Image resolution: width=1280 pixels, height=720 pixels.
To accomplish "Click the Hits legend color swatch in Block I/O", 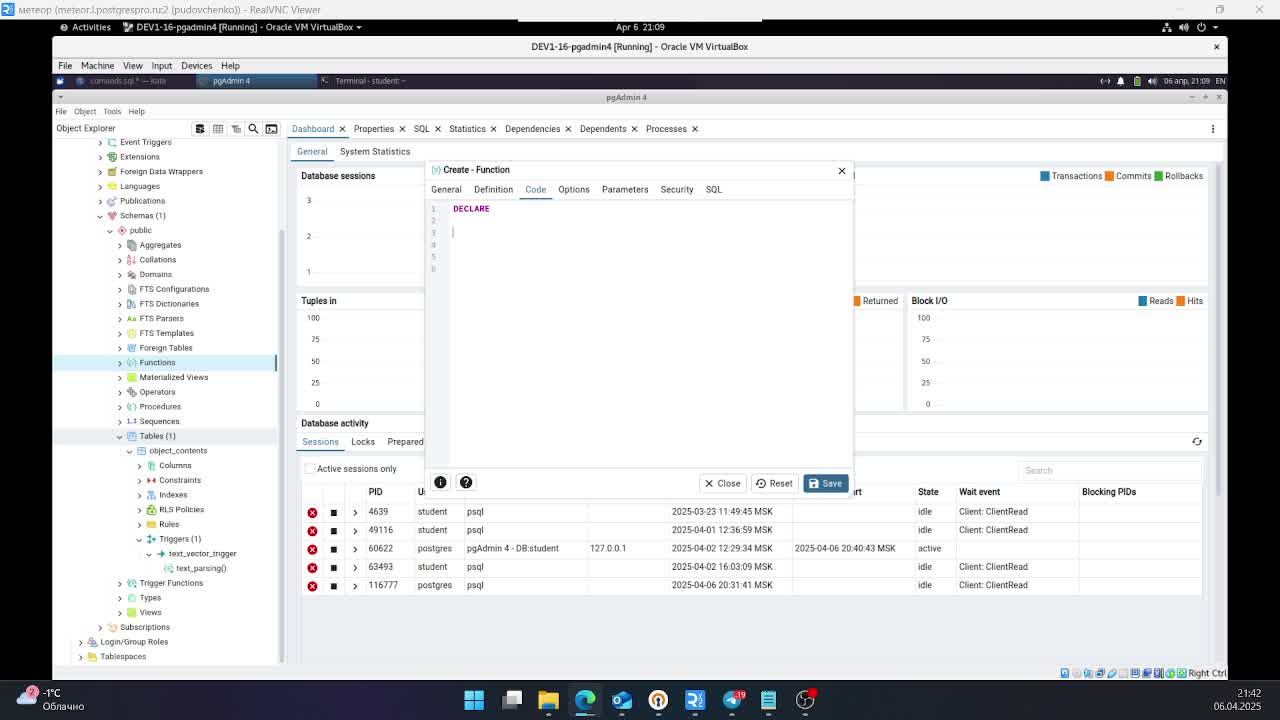I will [1181, 301].
